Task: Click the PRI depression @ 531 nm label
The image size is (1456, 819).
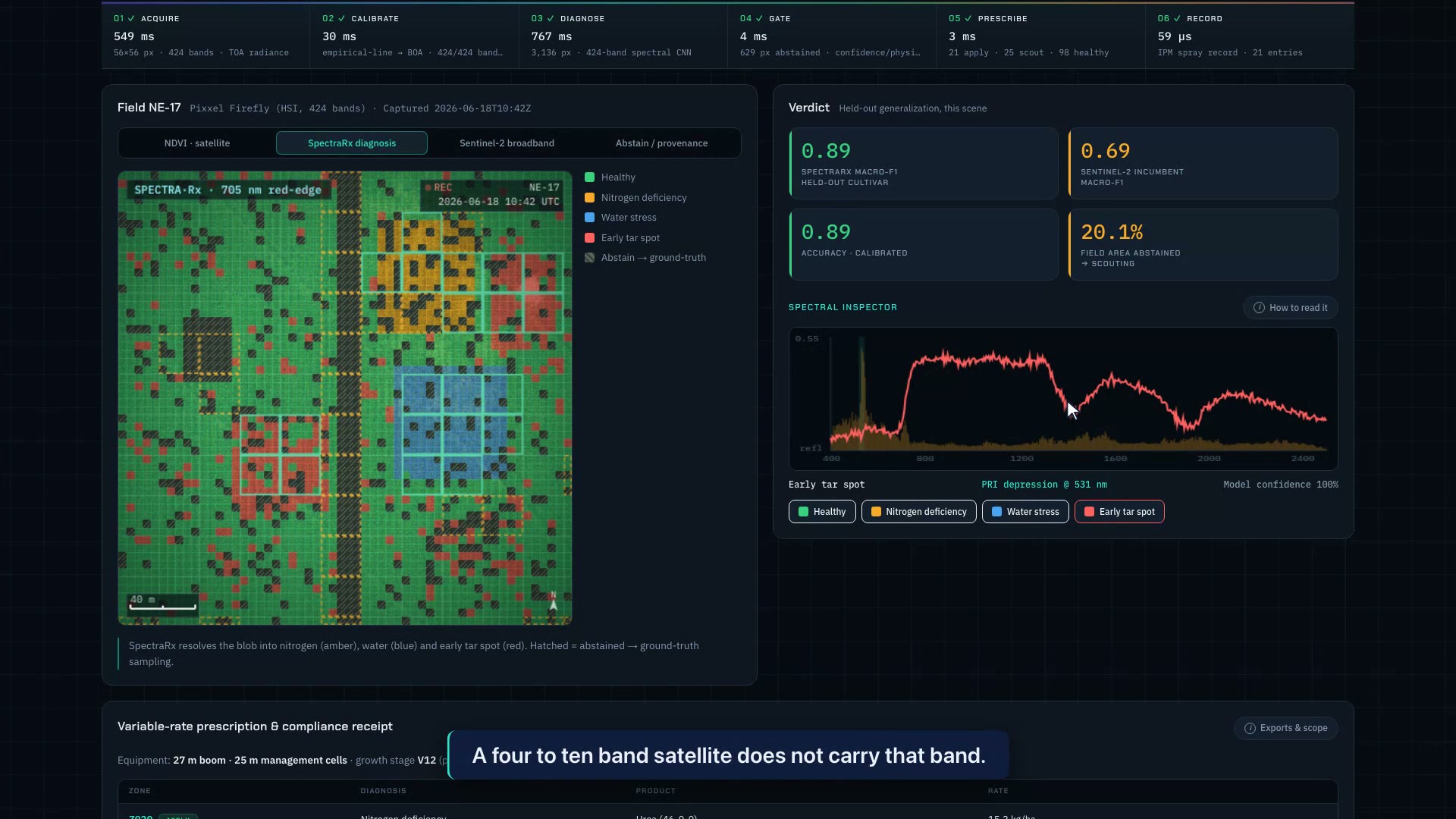Action: 1044,485
